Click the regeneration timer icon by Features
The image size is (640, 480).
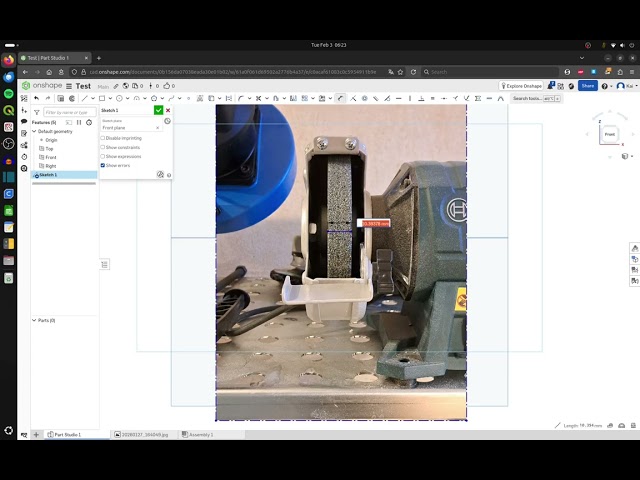pyautogui.click(x=89, y=122)
